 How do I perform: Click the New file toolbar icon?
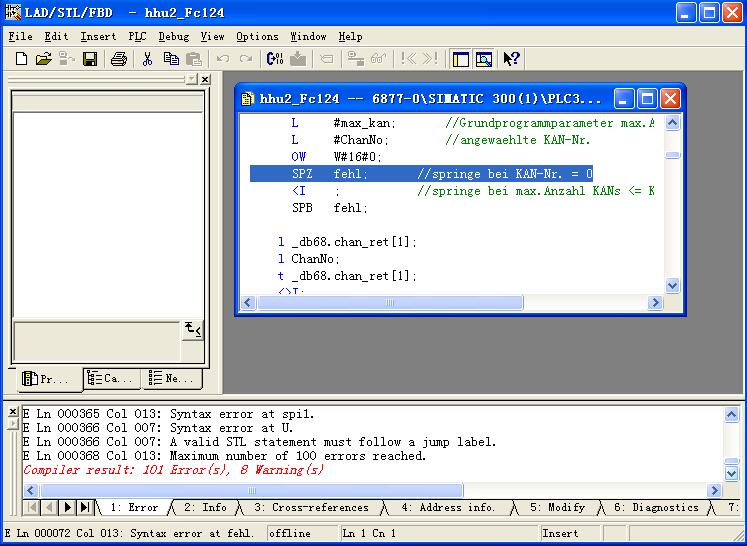tap(21, 59)
